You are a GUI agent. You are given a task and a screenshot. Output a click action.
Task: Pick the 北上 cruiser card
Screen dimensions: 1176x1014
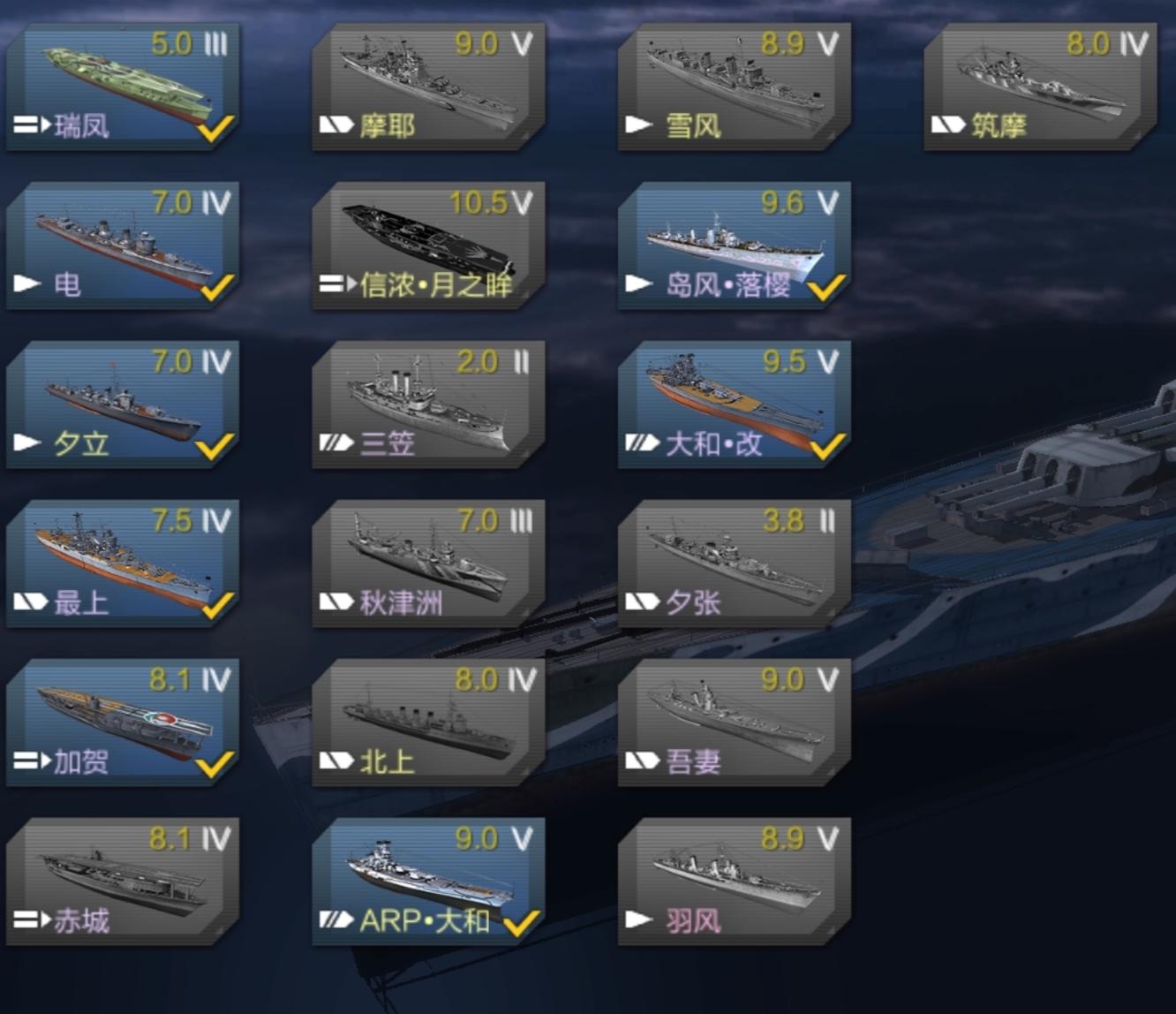click(x=428, y=723)
